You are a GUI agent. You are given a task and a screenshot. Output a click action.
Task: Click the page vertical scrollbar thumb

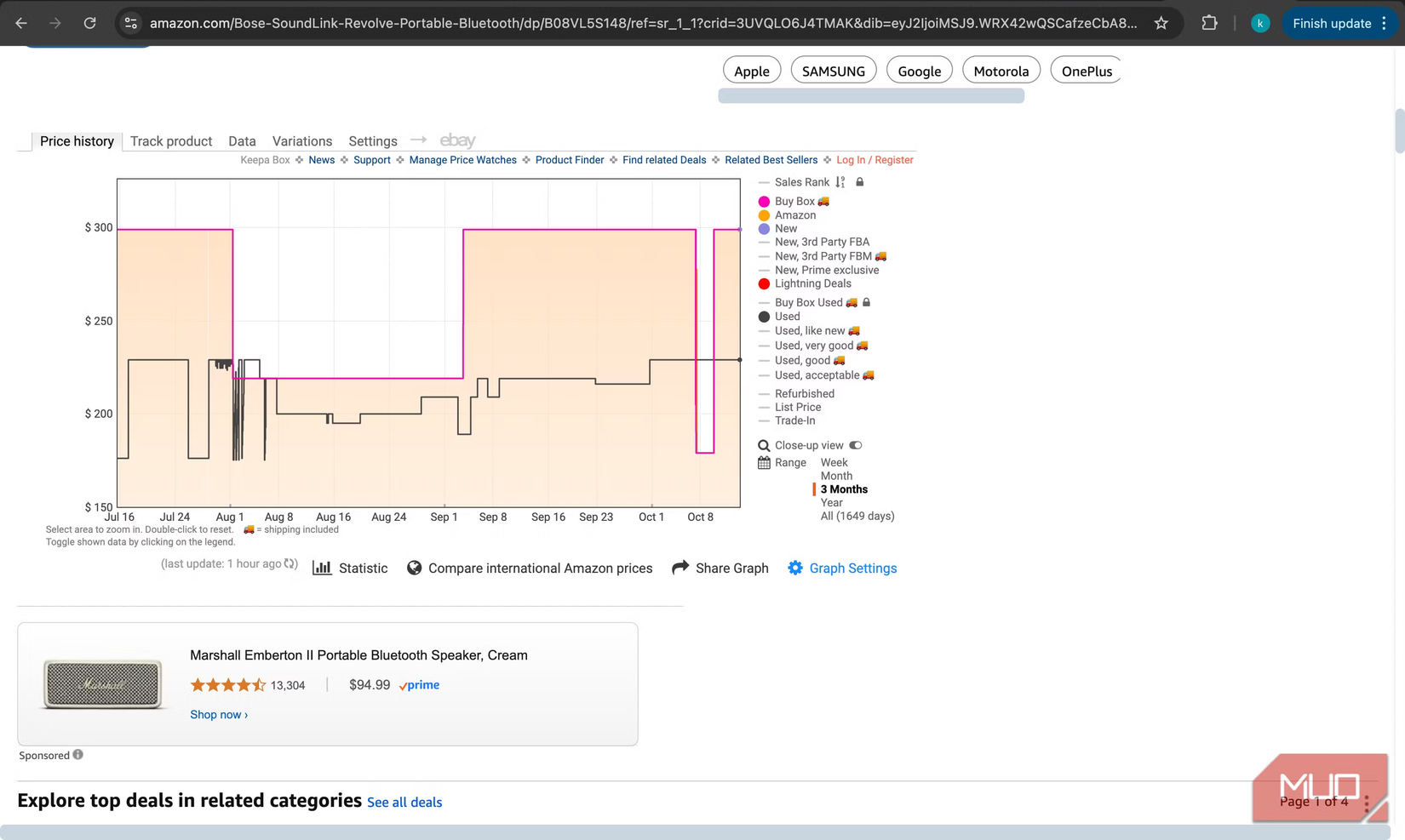tap(1399, 131)
